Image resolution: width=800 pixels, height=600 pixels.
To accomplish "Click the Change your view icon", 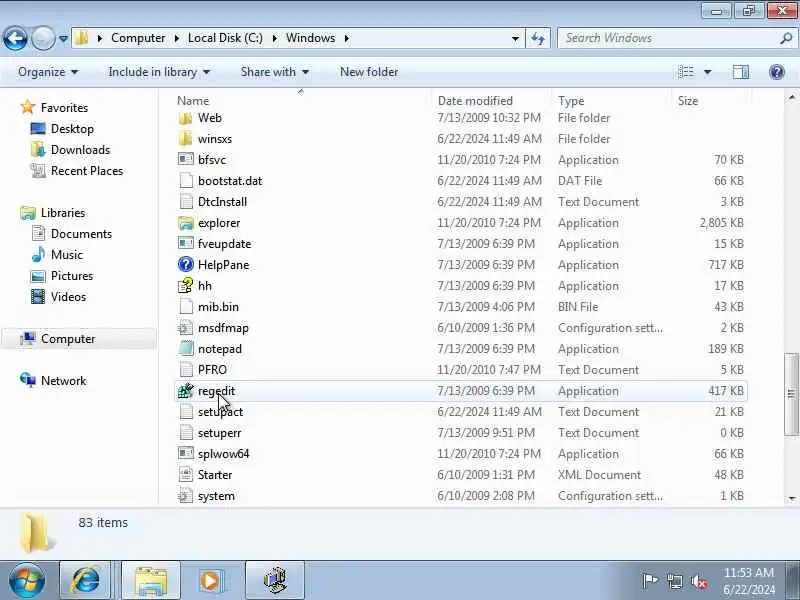I will 686,72.
